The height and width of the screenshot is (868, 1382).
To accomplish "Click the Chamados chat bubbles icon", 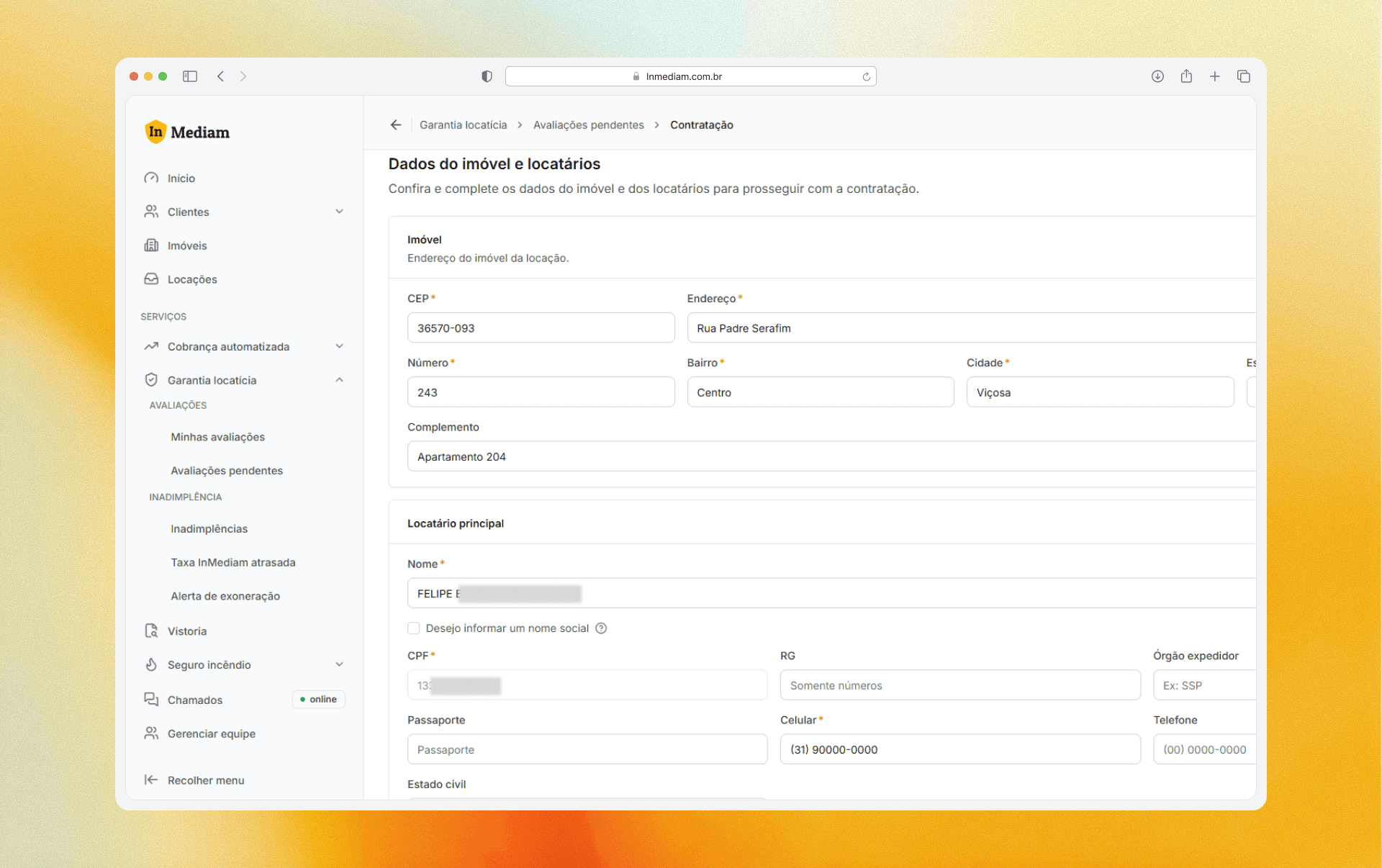I will click(x=151, y=700).
